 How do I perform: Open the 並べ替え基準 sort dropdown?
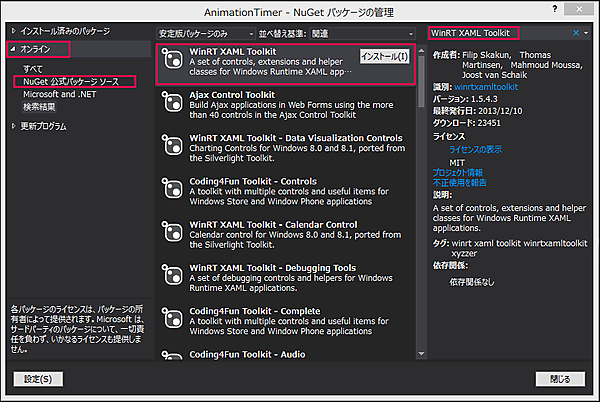(x=362, y=34)
